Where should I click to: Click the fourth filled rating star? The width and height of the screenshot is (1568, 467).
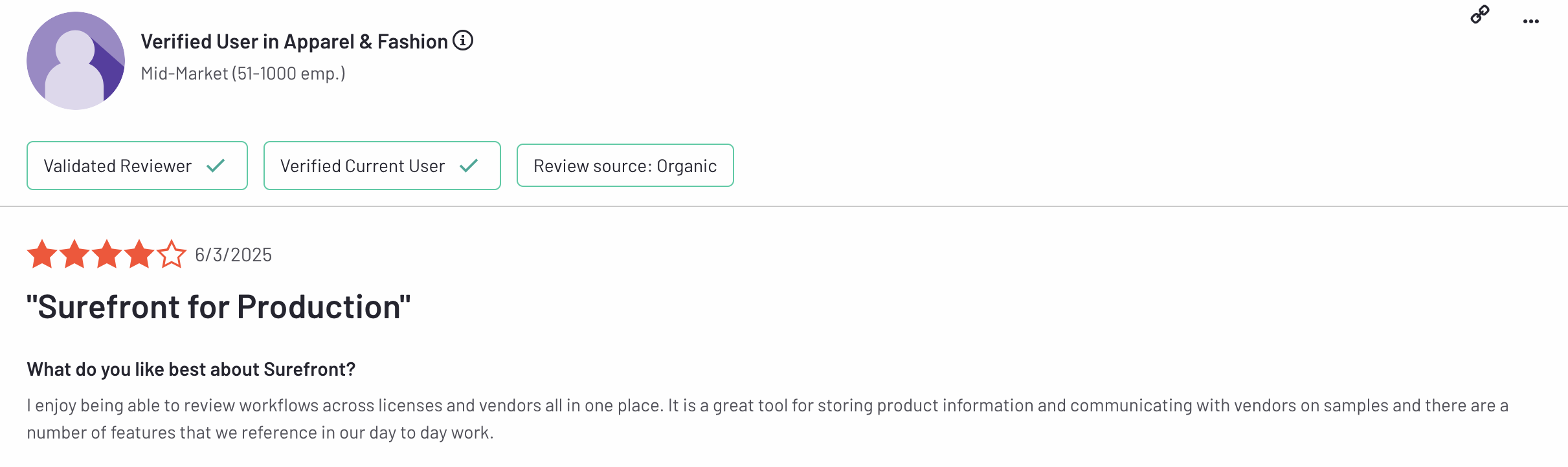[x=139, y=254]
